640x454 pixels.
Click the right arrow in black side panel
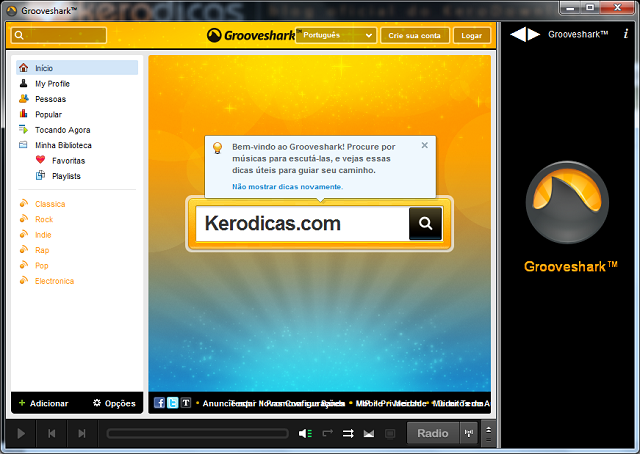coord(533,34)
